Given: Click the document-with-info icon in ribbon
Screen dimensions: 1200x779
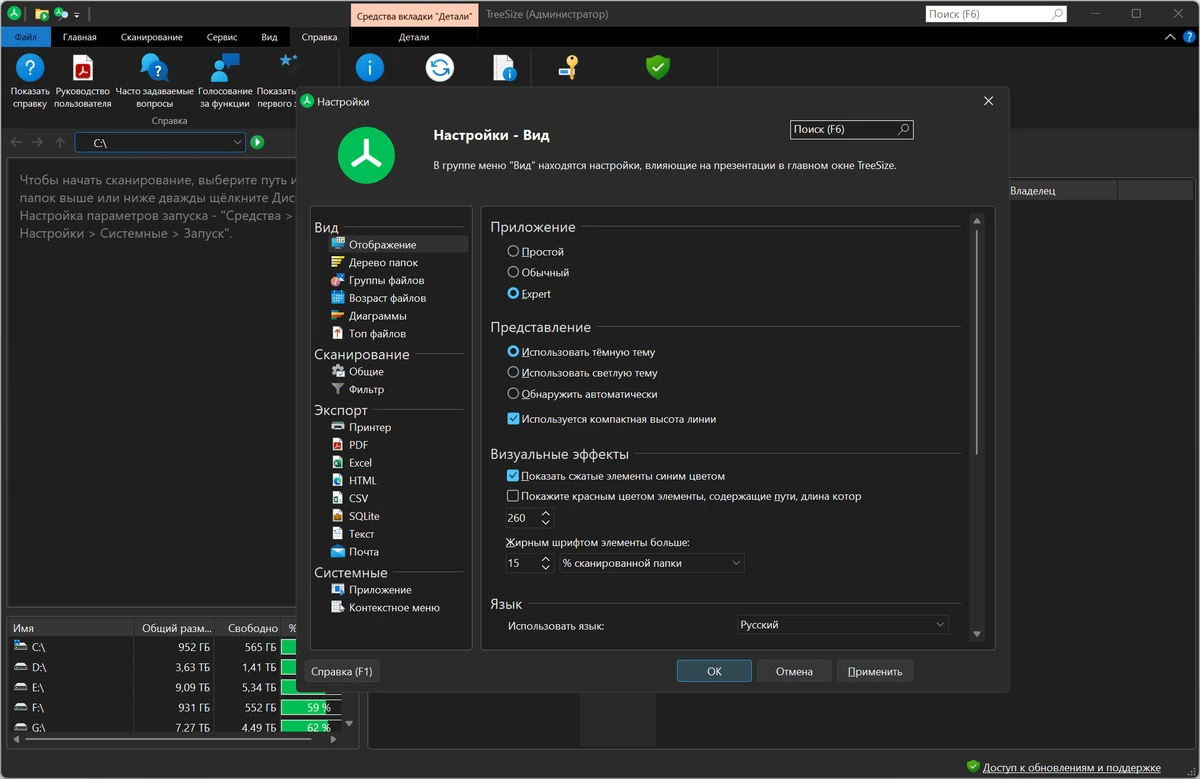Looking at the screenshot, I should pyautogui.click(x=505, y=68).
